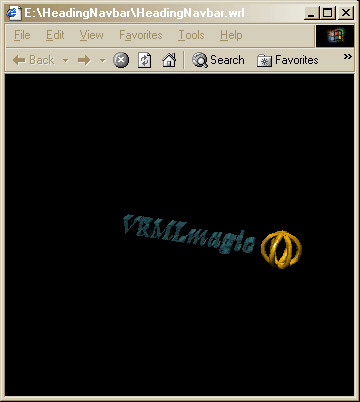
Task: Click the Internet Explorer title bar icon
Action: pyautogui.click(x=14, y=13)
